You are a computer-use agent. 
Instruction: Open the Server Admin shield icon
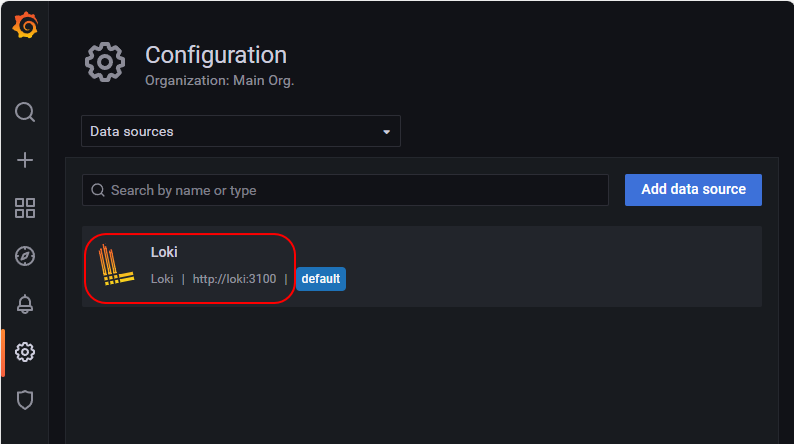tap(25, 400)
